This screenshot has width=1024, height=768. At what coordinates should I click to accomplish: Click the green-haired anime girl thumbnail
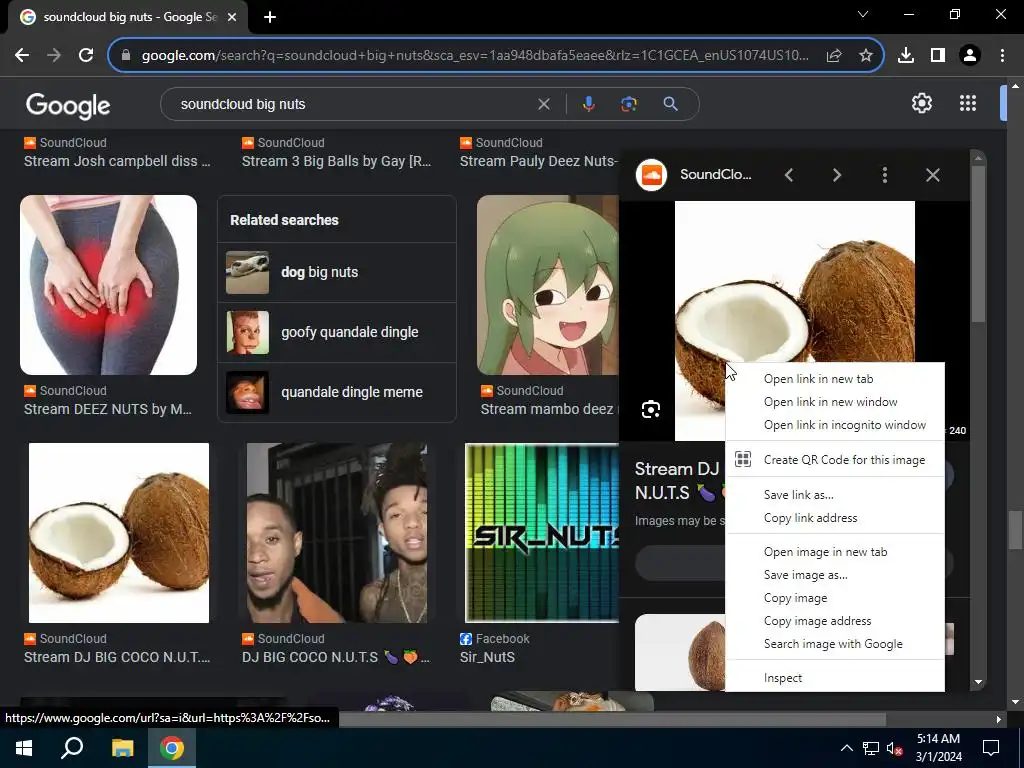[x=547, y=285]
